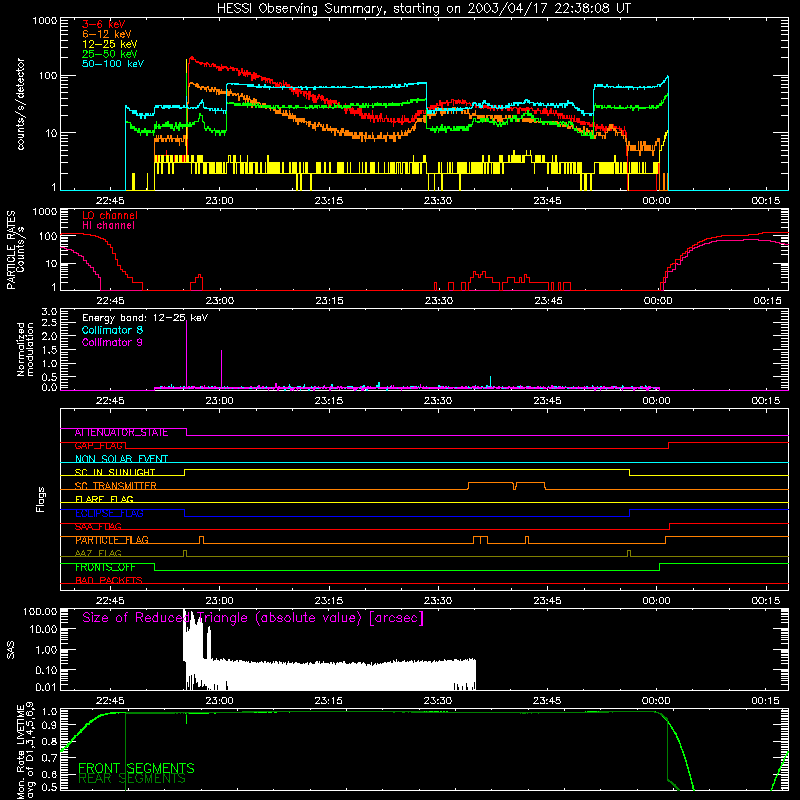Click the 'SC_IN_SUNLIGHT' flag label
This screenshot has height=800, width=800.
point(115,472)
